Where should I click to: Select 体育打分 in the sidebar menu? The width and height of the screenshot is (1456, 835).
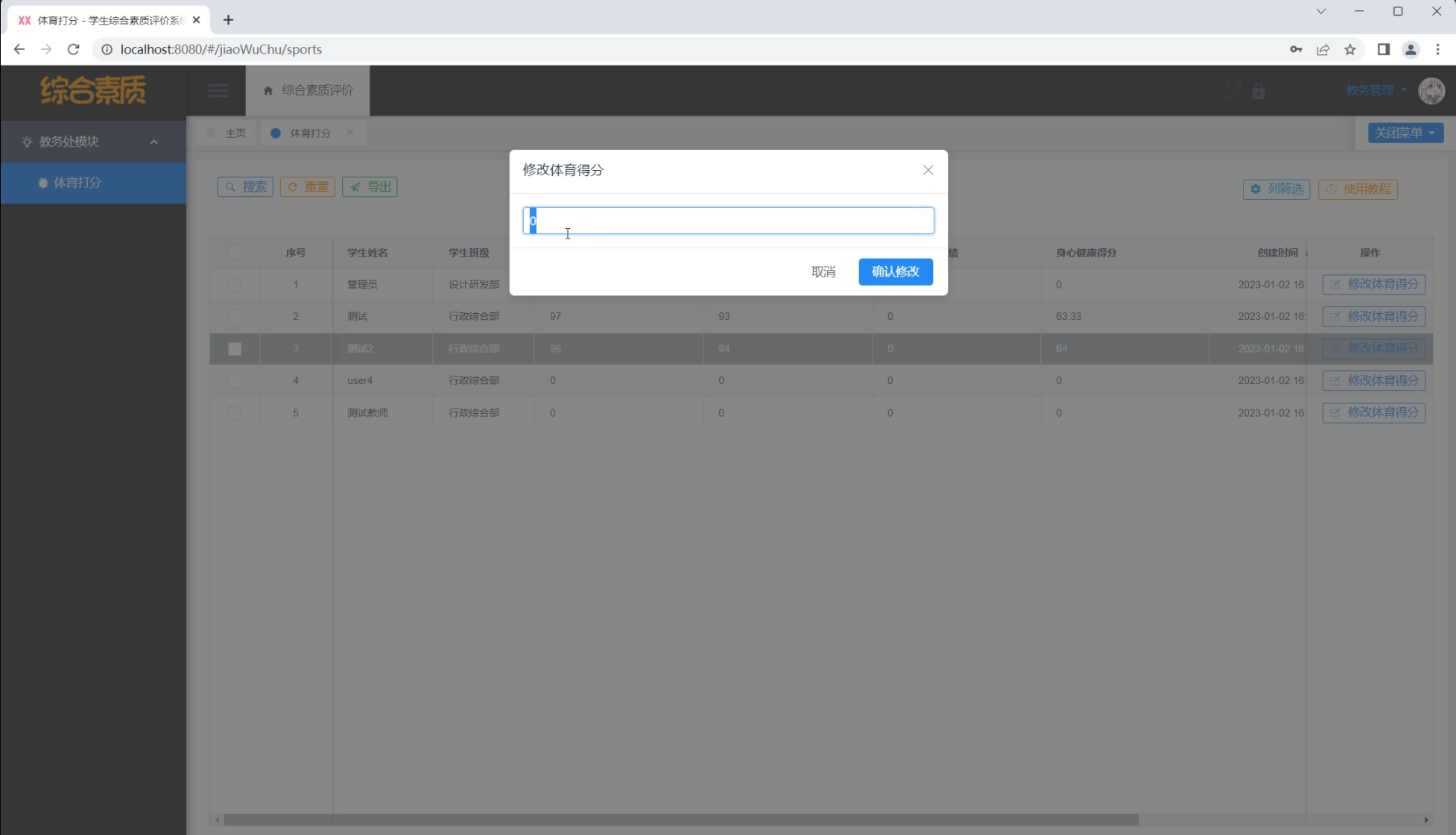click(77, 183)
